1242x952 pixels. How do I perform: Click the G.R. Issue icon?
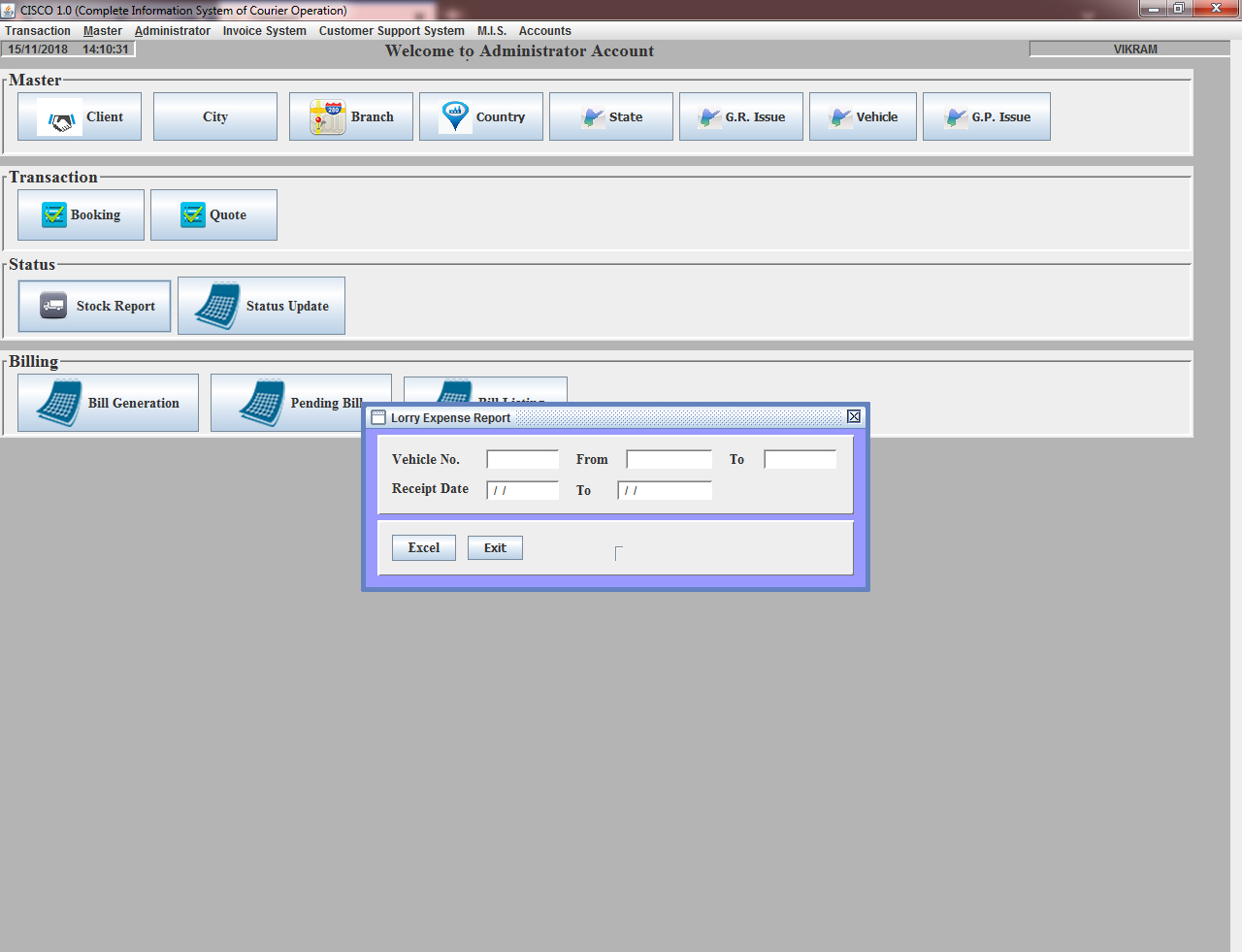(710, 117)
